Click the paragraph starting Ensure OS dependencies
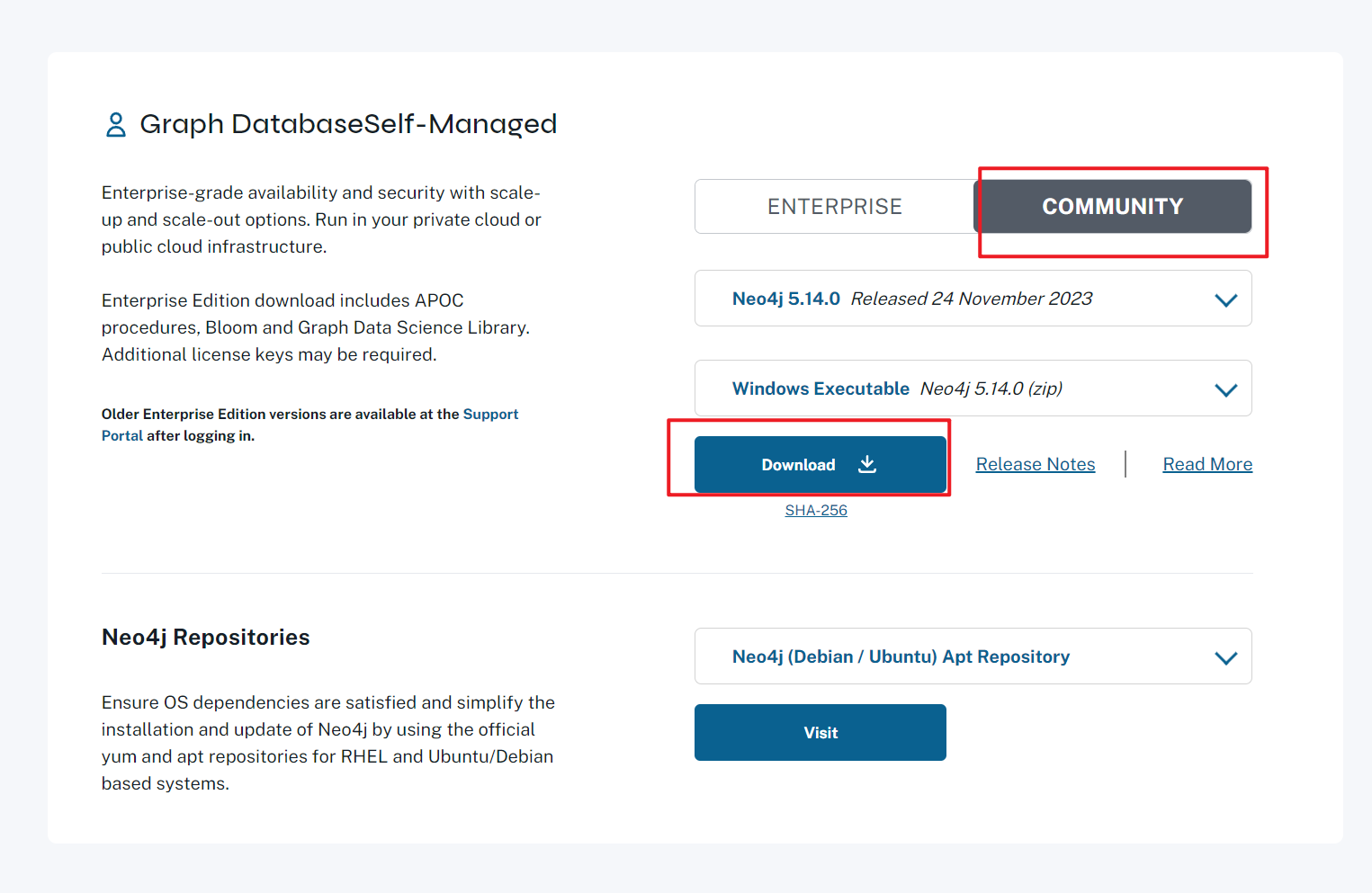 click(x=328, y=743)
